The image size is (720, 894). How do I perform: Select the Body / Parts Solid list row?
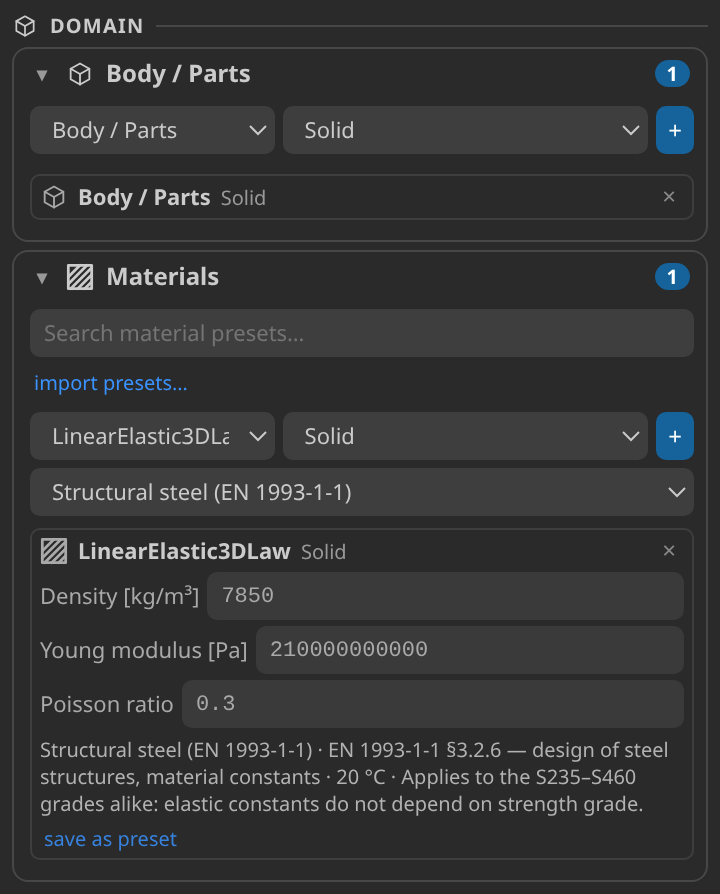click(x=361, y=197)
